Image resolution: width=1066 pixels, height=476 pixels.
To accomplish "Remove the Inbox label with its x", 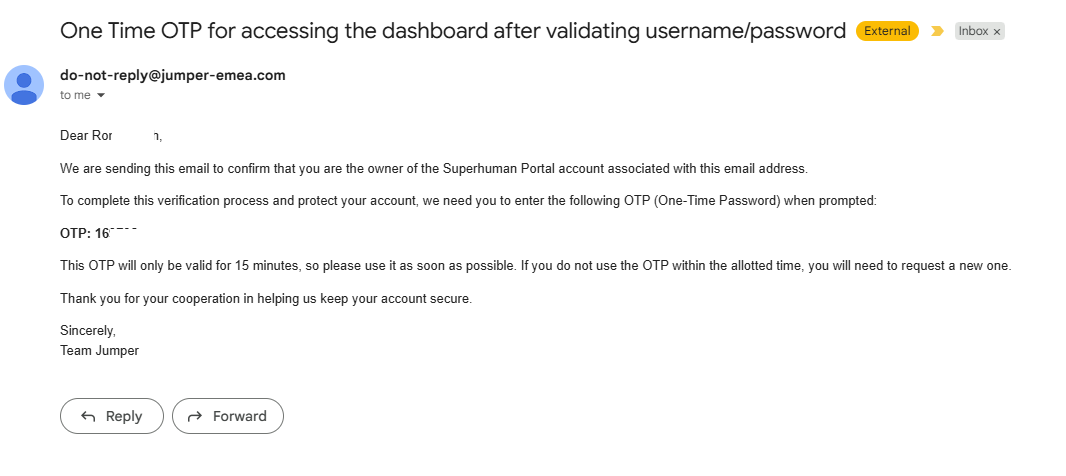I will [x=997, y=31].
